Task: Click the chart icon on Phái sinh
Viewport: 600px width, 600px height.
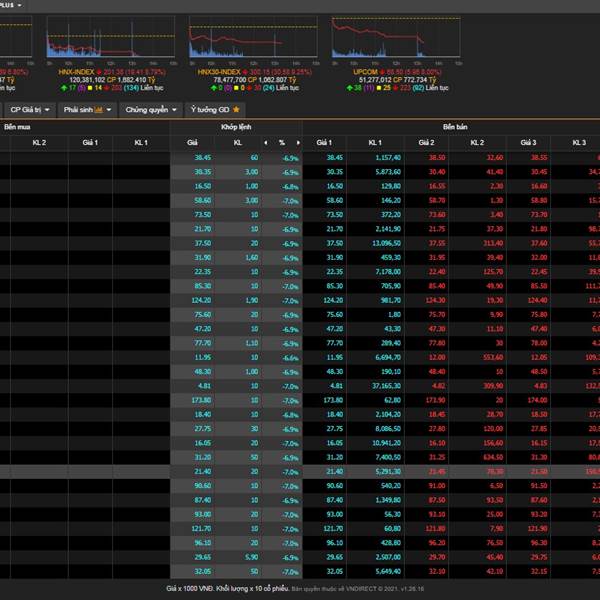Action: click(99, 110)
